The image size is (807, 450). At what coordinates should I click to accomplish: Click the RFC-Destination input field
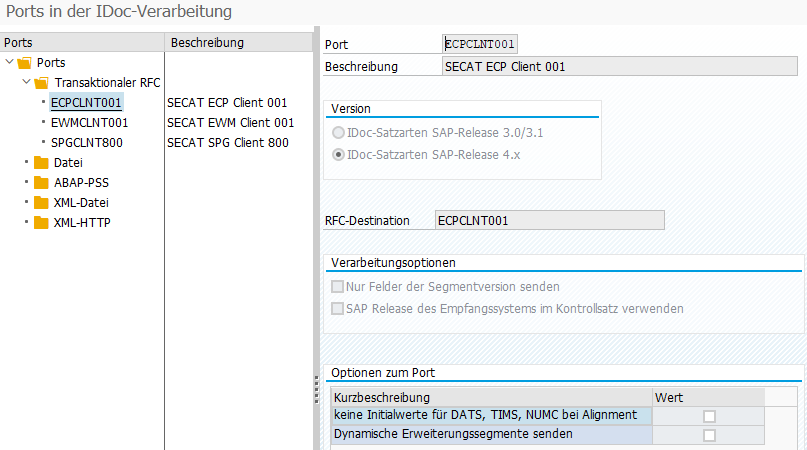click(550, 220)
